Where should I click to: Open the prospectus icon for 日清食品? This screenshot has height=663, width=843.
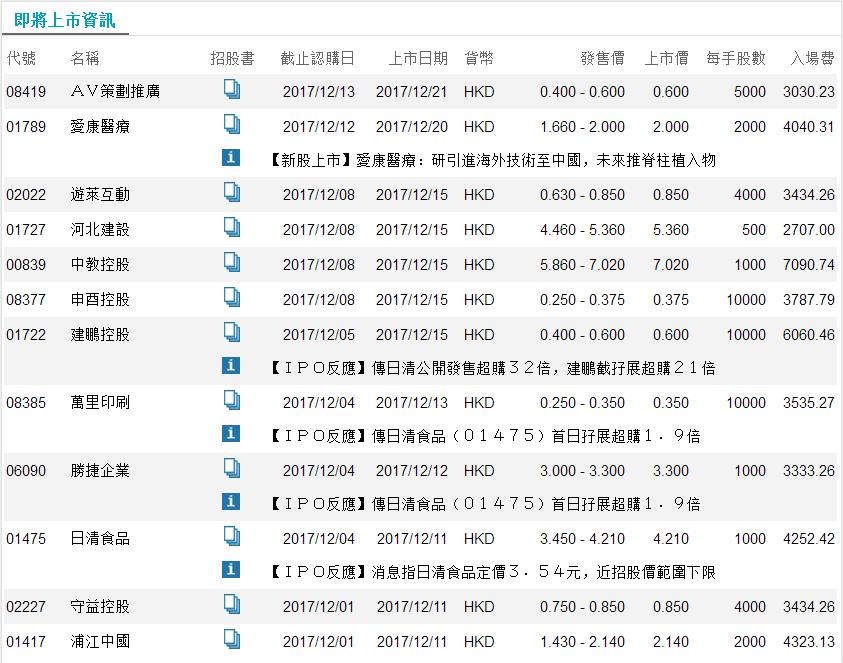coord(231,537)
